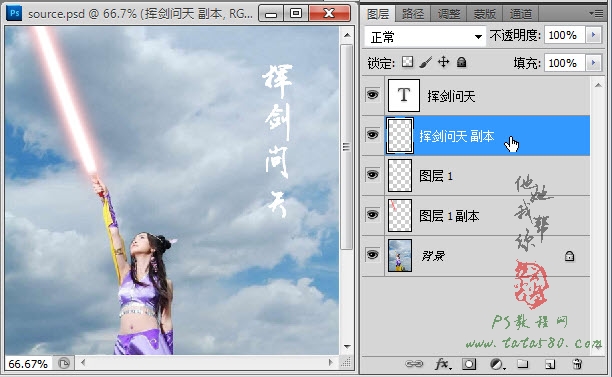Maximize the source.psd document window
Image resolution: width=612 pixels, height=377 pixels.
click(296, 14)
